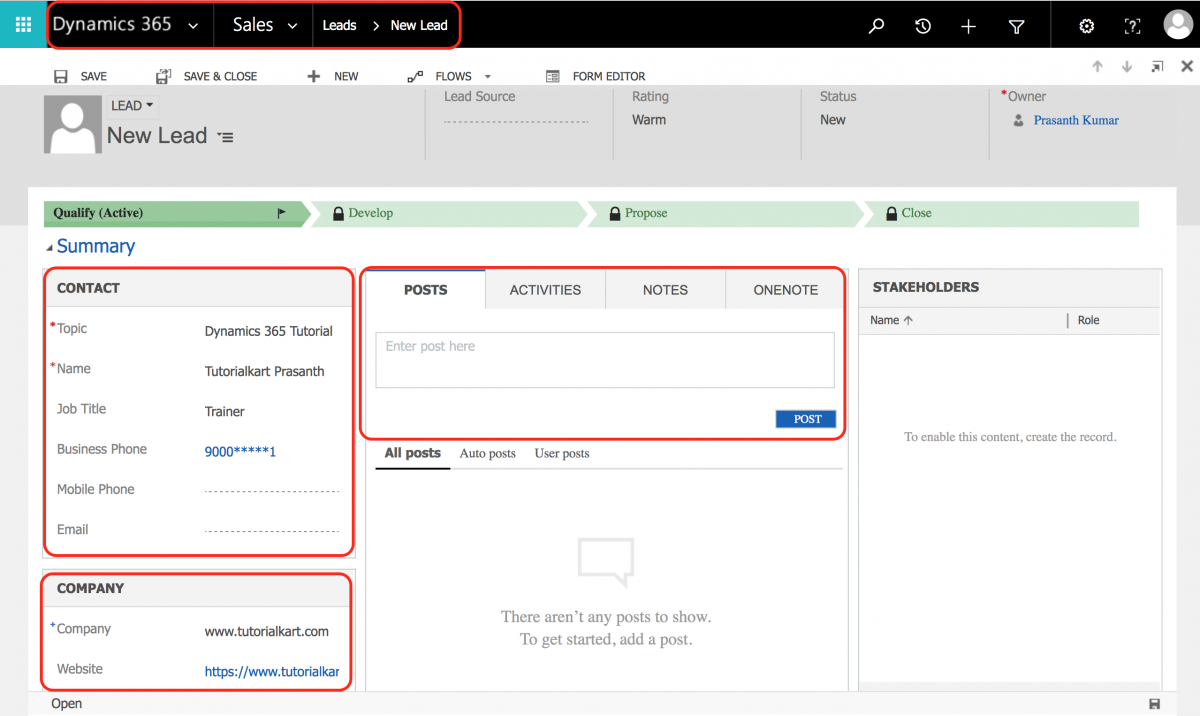The image size is (1200, 716).
Task: Click the quick create plus icon
Action: coord(968,26)
